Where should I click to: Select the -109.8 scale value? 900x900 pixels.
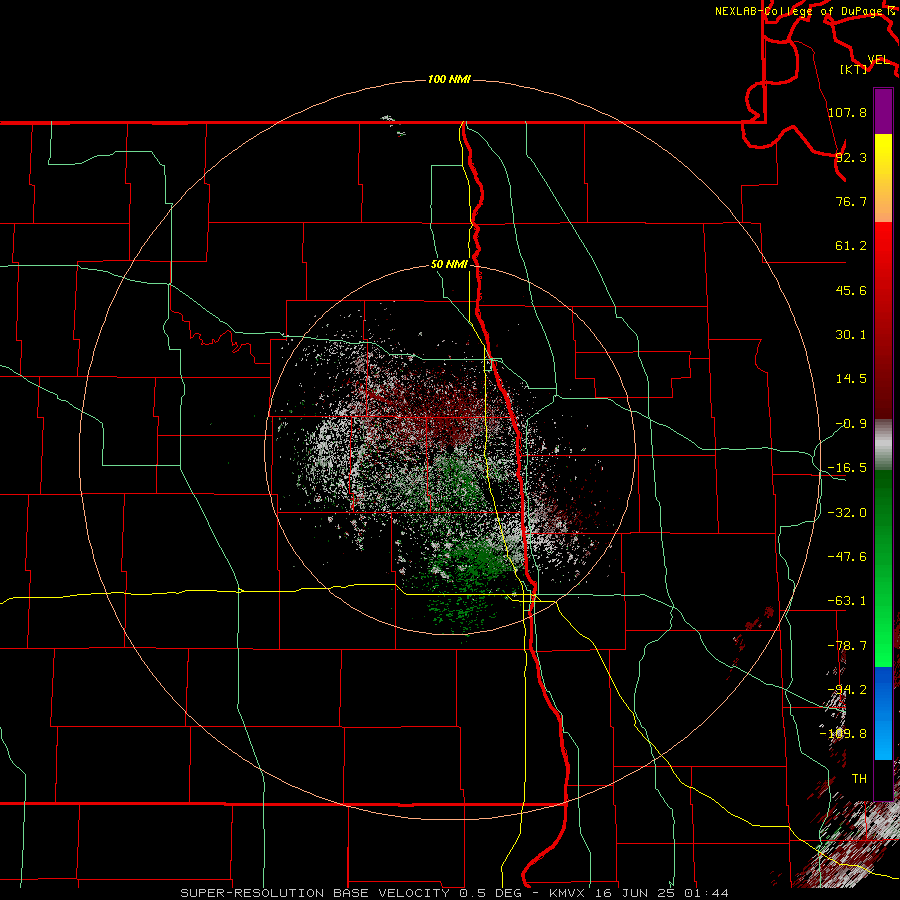point(844,734)
